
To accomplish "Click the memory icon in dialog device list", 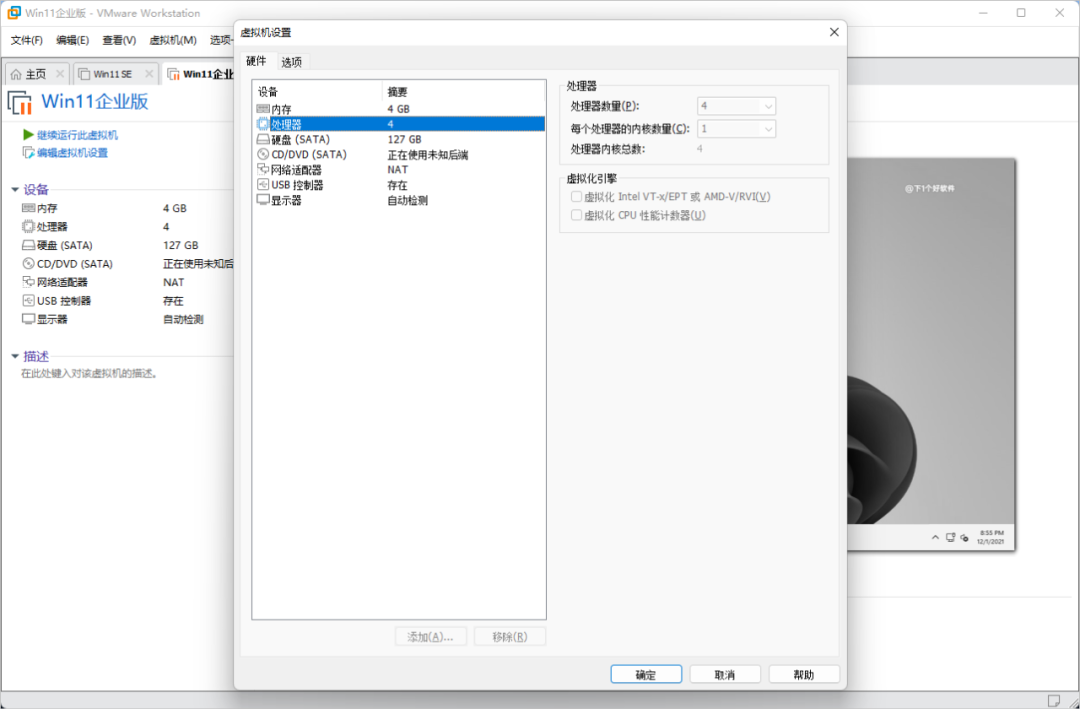I will [263, 109].
